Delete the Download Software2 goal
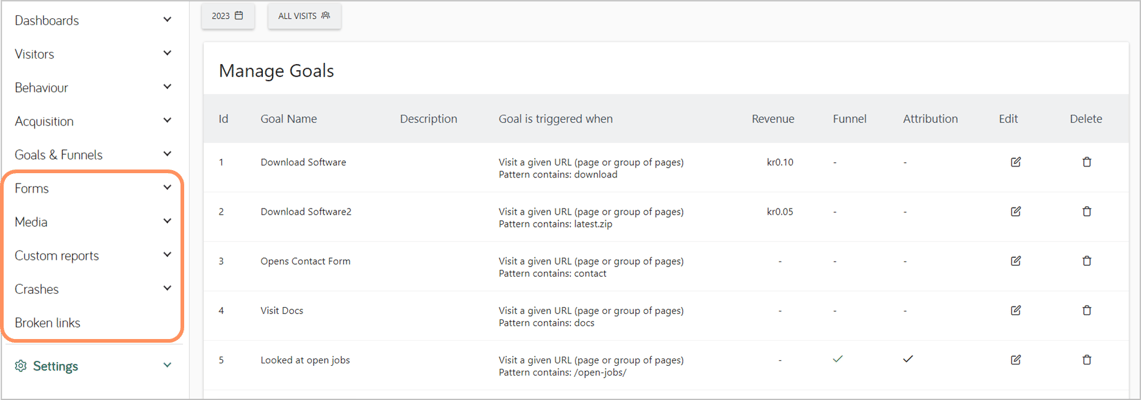Image resolution: width=1141 pixels, height=400 pixels. 1086,212
